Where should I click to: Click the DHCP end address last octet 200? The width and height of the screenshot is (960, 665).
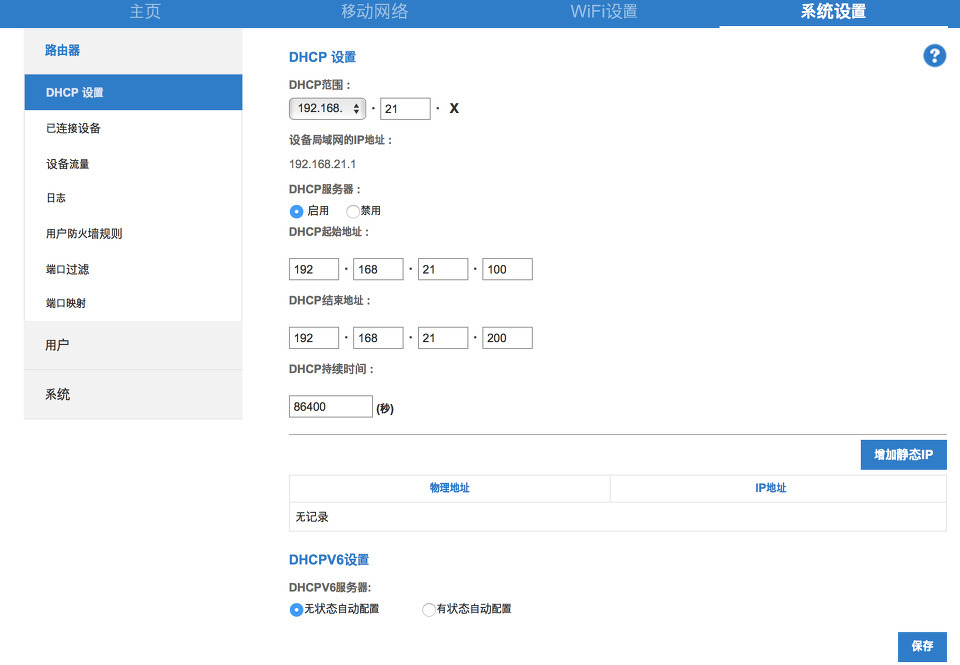pyautogui.click(x=507, y=338)
